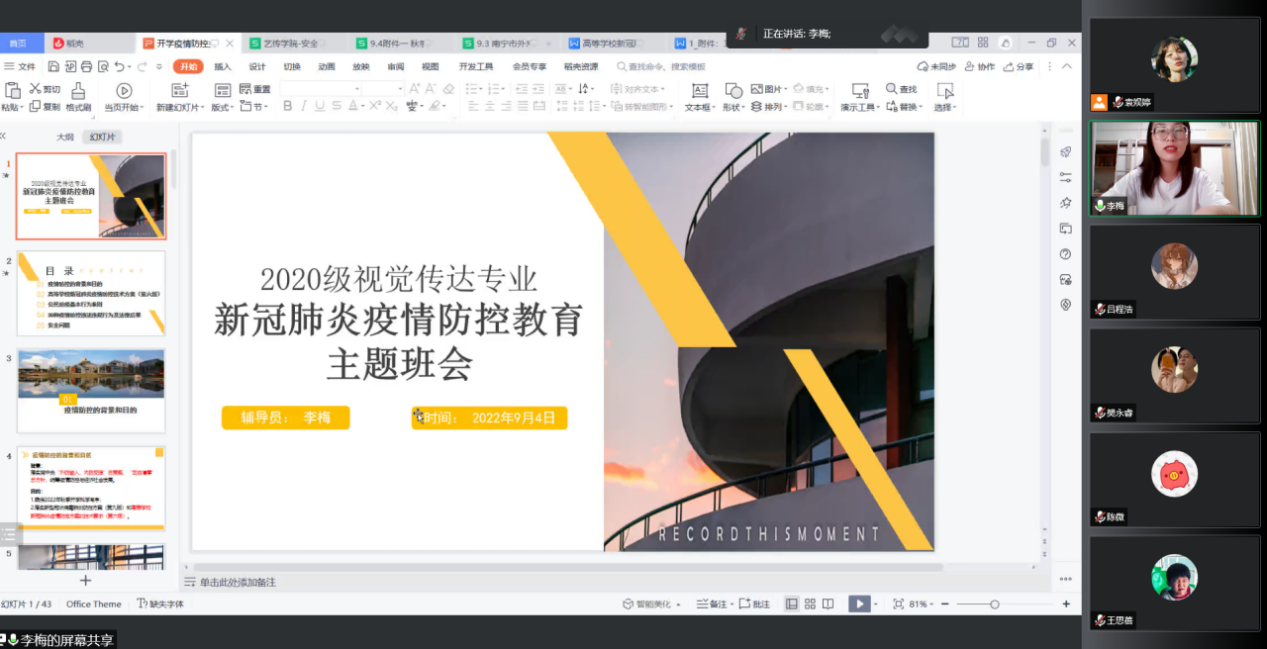Open the Layout (版式) dropdown
The image size is (1267, 649).
pos(222,107)
